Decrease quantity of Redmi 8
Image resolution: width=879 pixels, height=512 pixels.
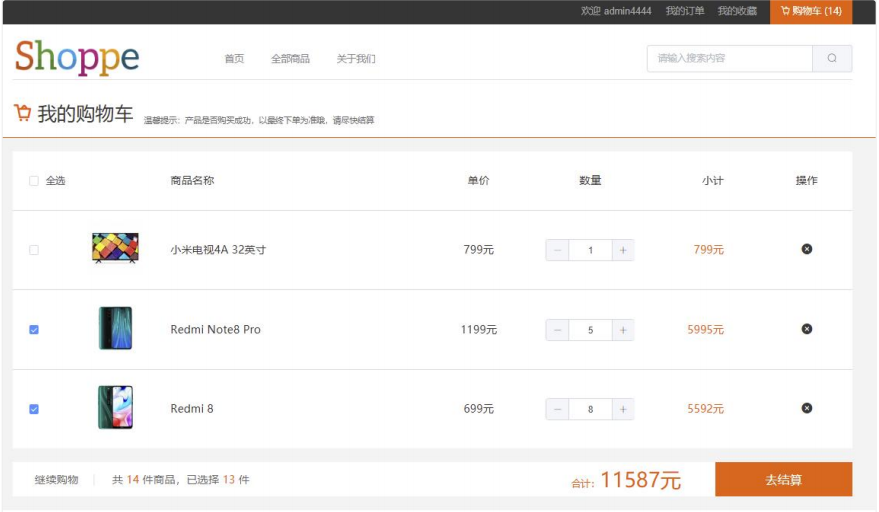tap(557, 409)
